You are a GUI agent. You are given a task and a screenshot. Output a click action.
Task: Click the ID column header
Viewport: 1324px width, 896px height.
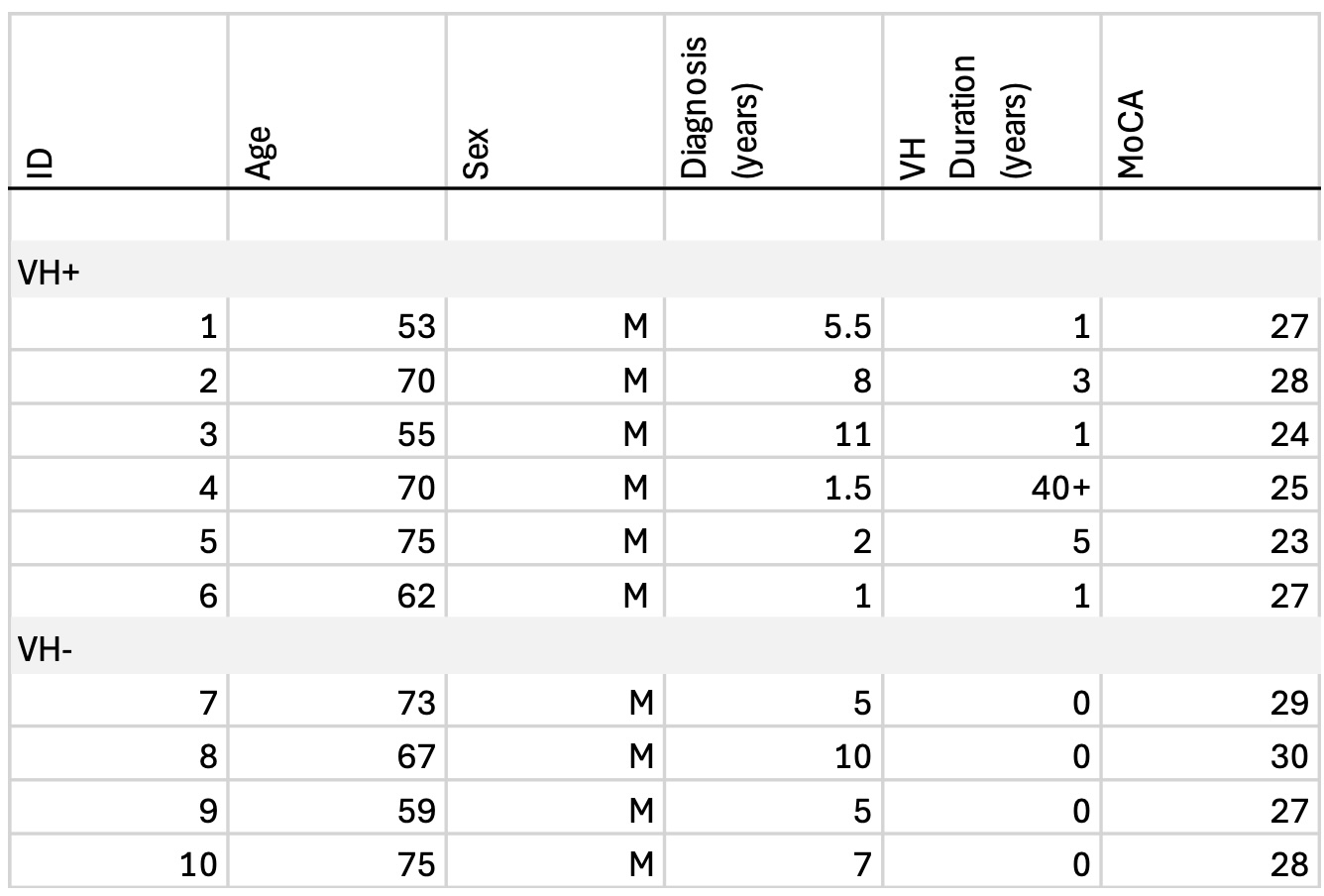pyautogui.click(x=46, y=163)
